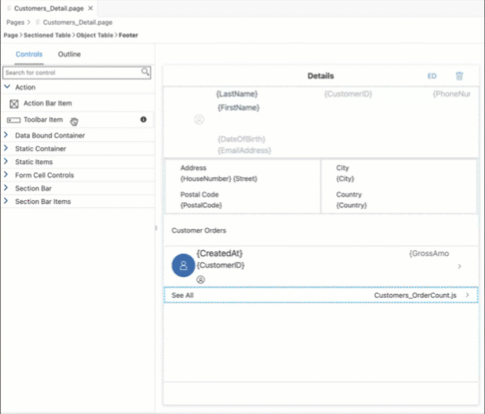Select the Action Bar Item control icon
This screenshot has height=414, width=485.
pos(14,104)
